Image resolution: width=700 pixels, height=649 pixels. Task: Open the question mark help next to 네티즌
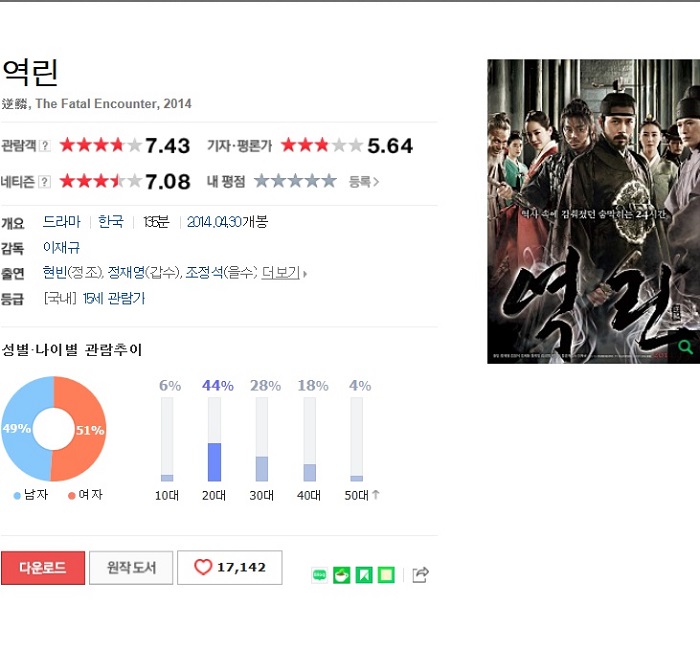[x=44, y=182]
